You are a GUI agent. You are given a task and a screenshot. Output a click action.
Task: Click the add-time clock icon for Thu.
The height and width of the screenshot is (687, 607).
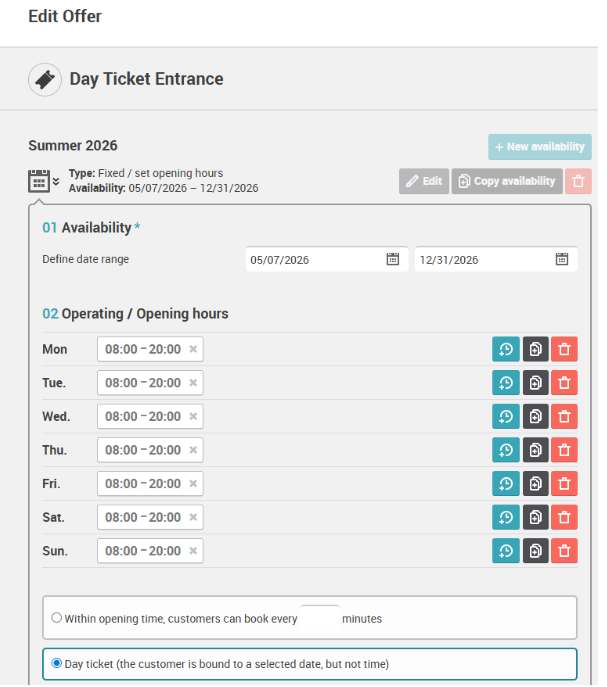pos(505,450)
